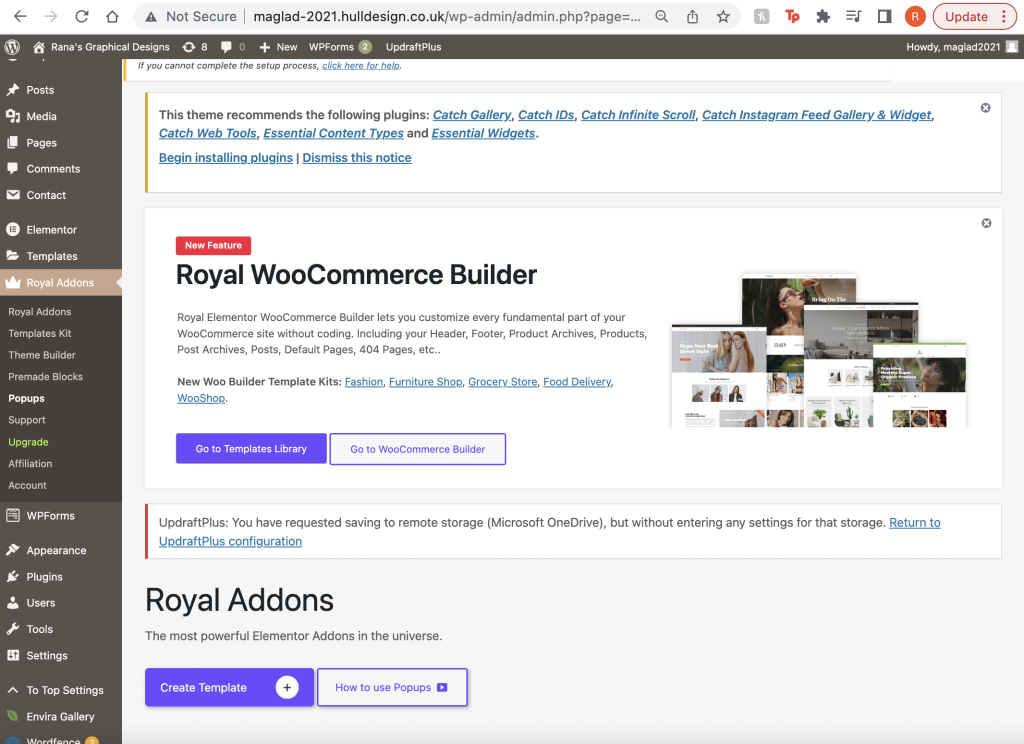
Task: Click Go to WooCommerce Builder button
Action: click(418, 449)
